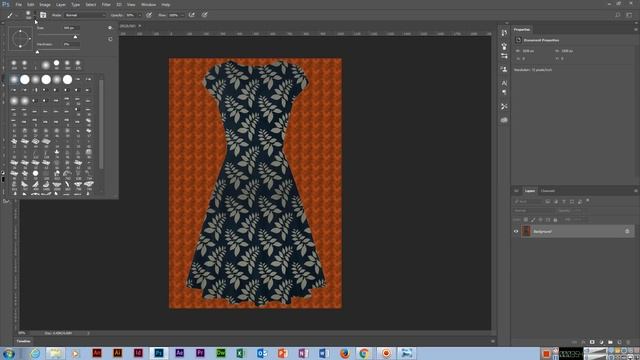Click the brush angle and roundness preview
Viewport: 640px width, 360px height.
[x=20, y=39]
